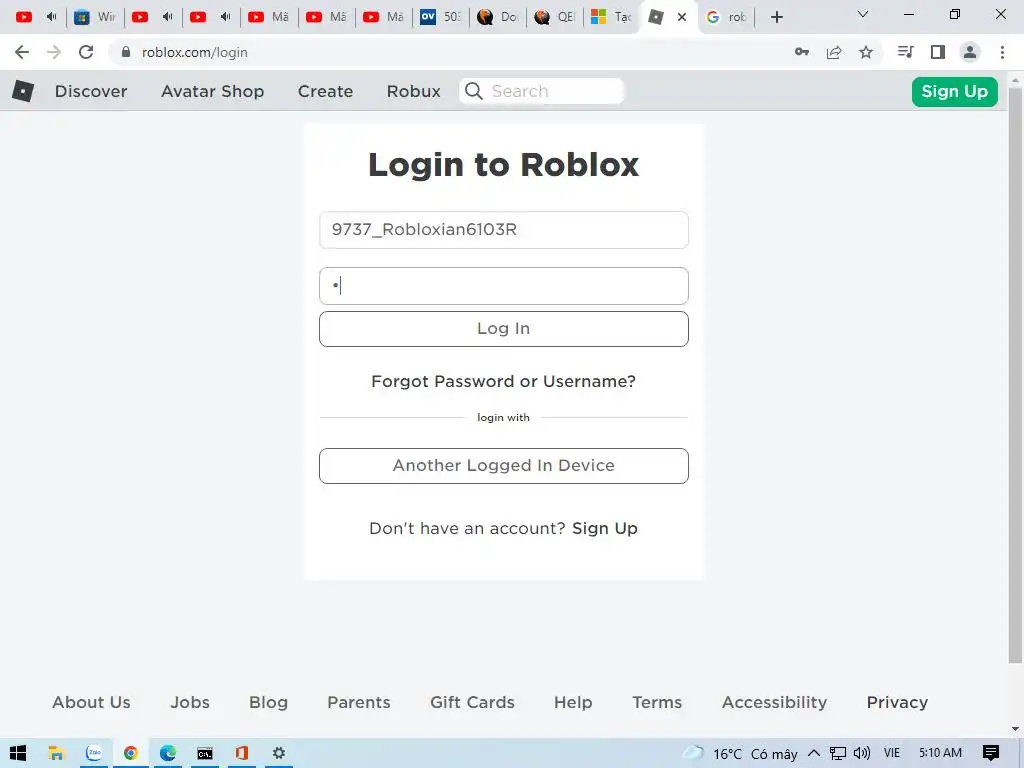
Task: Reload the page with refresh icon
Action: click(86, 52)
